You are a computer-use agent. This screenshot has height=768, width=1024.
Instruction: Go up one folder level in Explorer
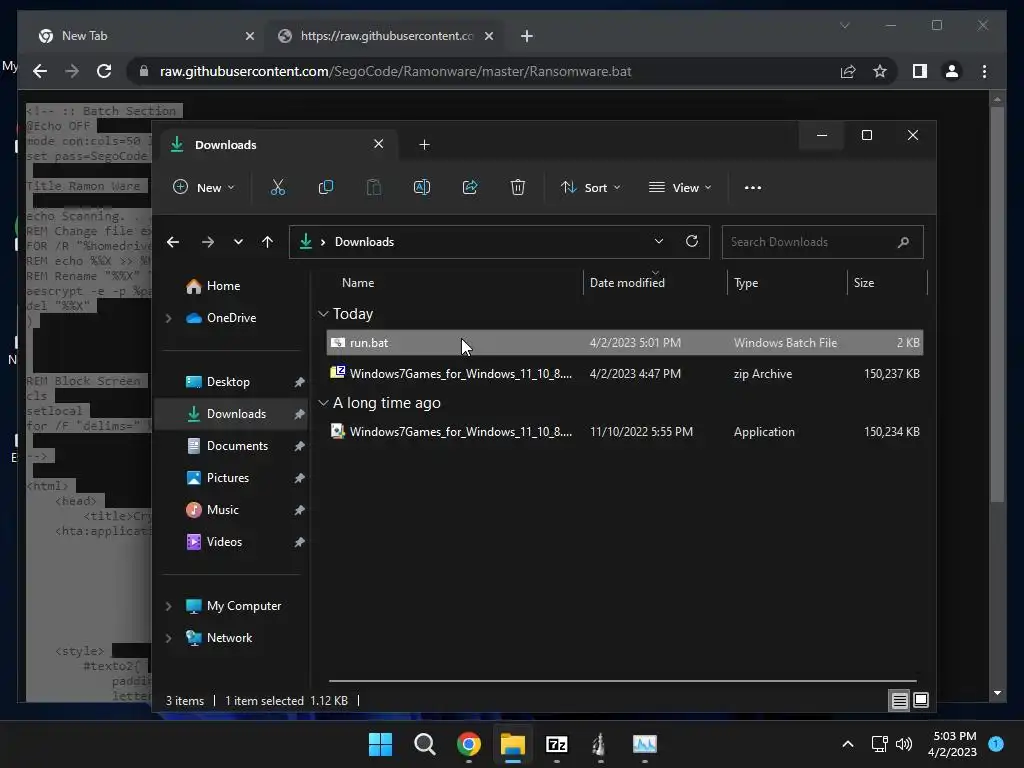267,242
